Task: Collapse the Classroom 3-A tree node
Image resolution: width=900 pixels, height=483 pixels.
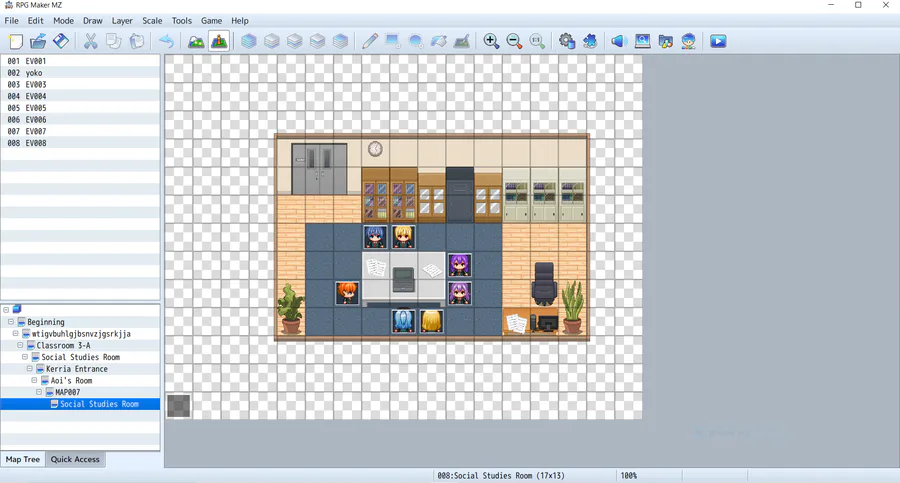Action: pyautogui.click(x=20, y=346)
